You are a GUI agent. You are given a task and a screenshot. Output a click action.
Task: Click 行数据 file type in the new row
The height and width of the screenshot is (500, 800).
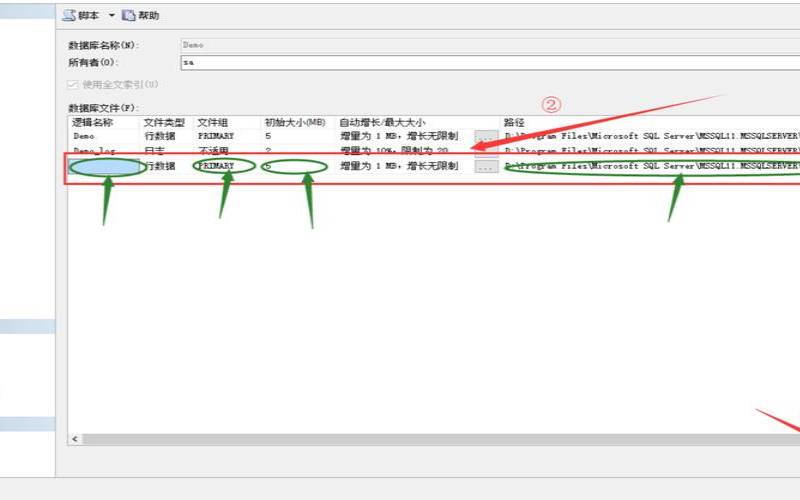[160, 166]
